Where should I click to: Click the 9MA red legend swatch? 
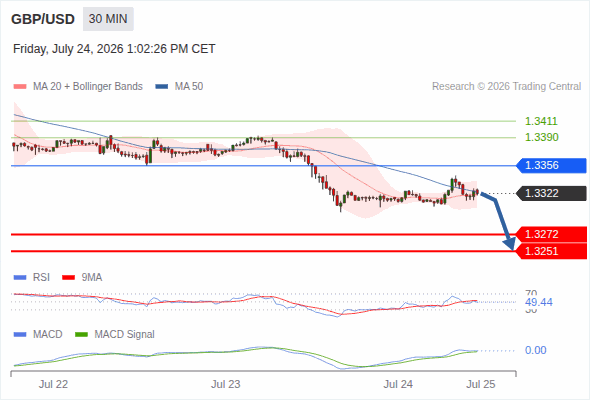(x=68, y=278)
